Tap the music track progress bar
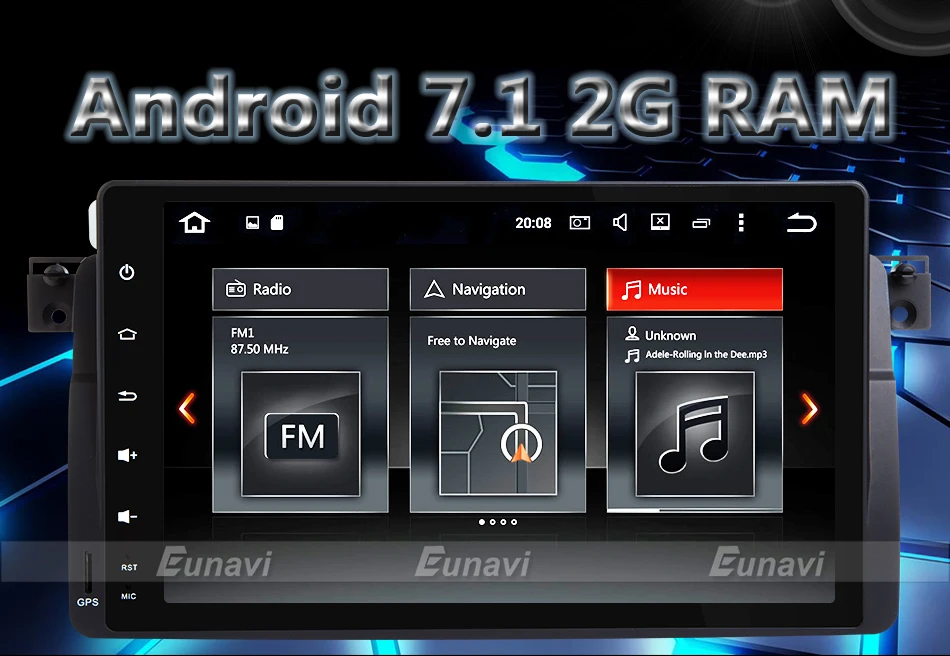 695,511
